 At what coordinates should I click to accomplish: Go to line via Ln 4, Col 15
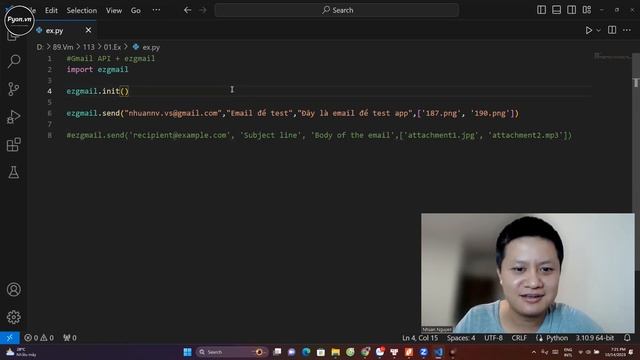click(x=420, y=338)
